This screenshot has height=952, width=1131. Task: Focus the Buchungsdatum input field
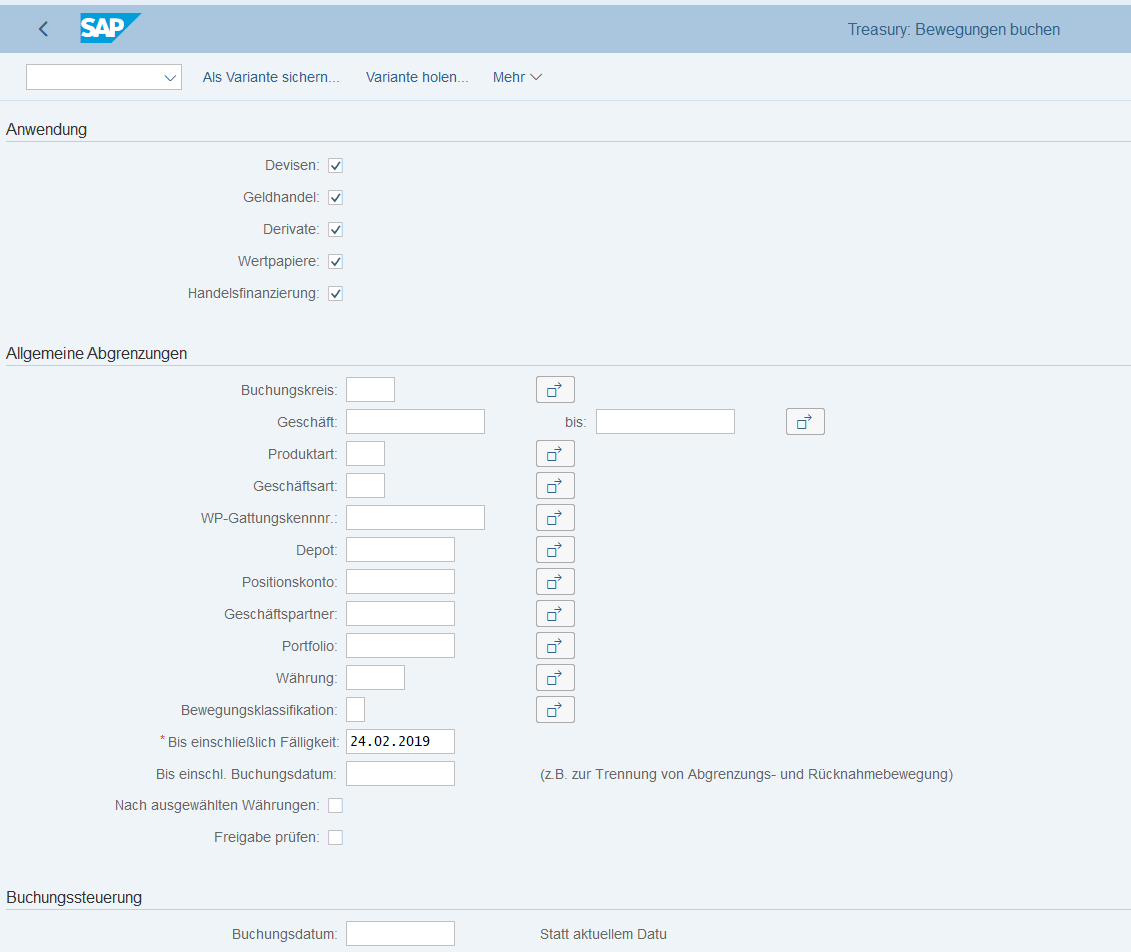(x=400, y=934)
